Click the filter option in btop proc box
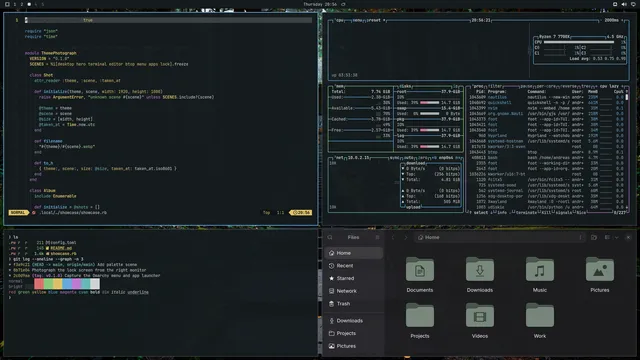Viewport: 640px width, 360px height. point(496,87)
